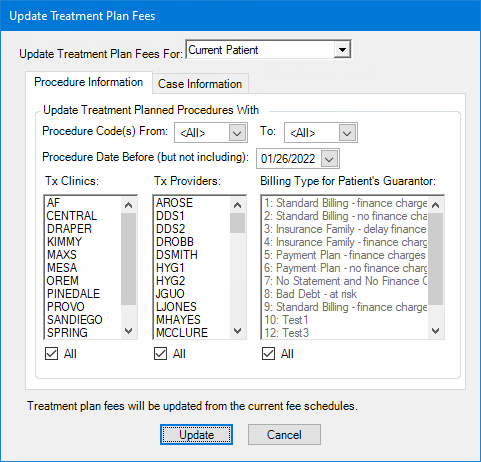
Task: Click the scroll-up arrow in Tx Clinics list
Action: click(x=129, y=205)
